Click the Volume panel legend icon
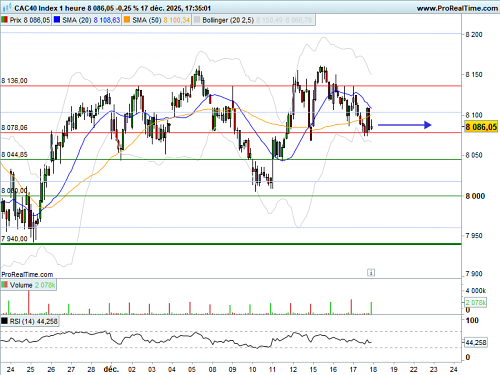This screenshot has width=500, height=375. tap(5, 285)
